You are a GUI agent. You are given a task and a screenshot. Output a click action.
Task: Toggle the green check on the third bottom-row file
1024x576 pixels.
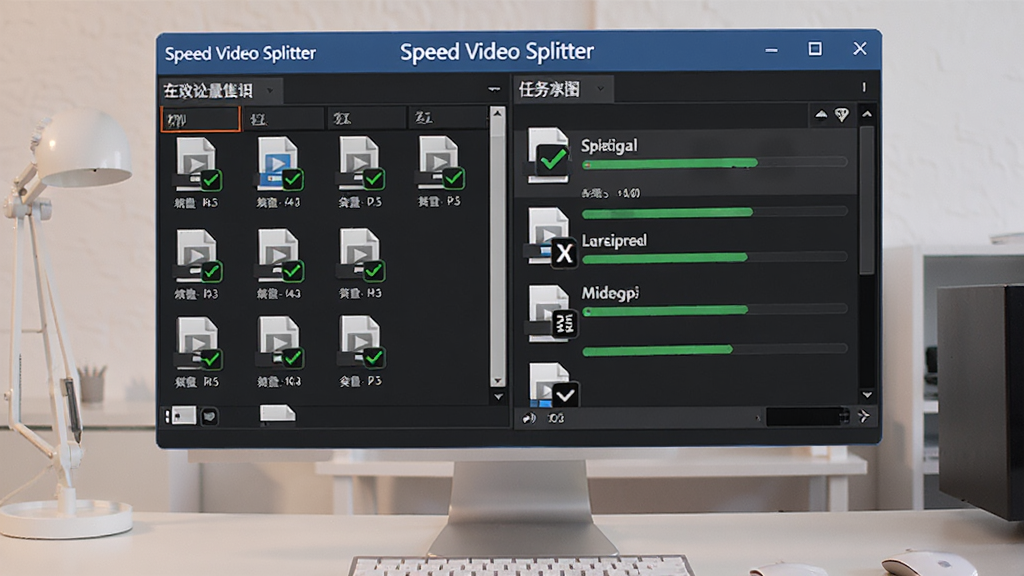pos(374,358)
